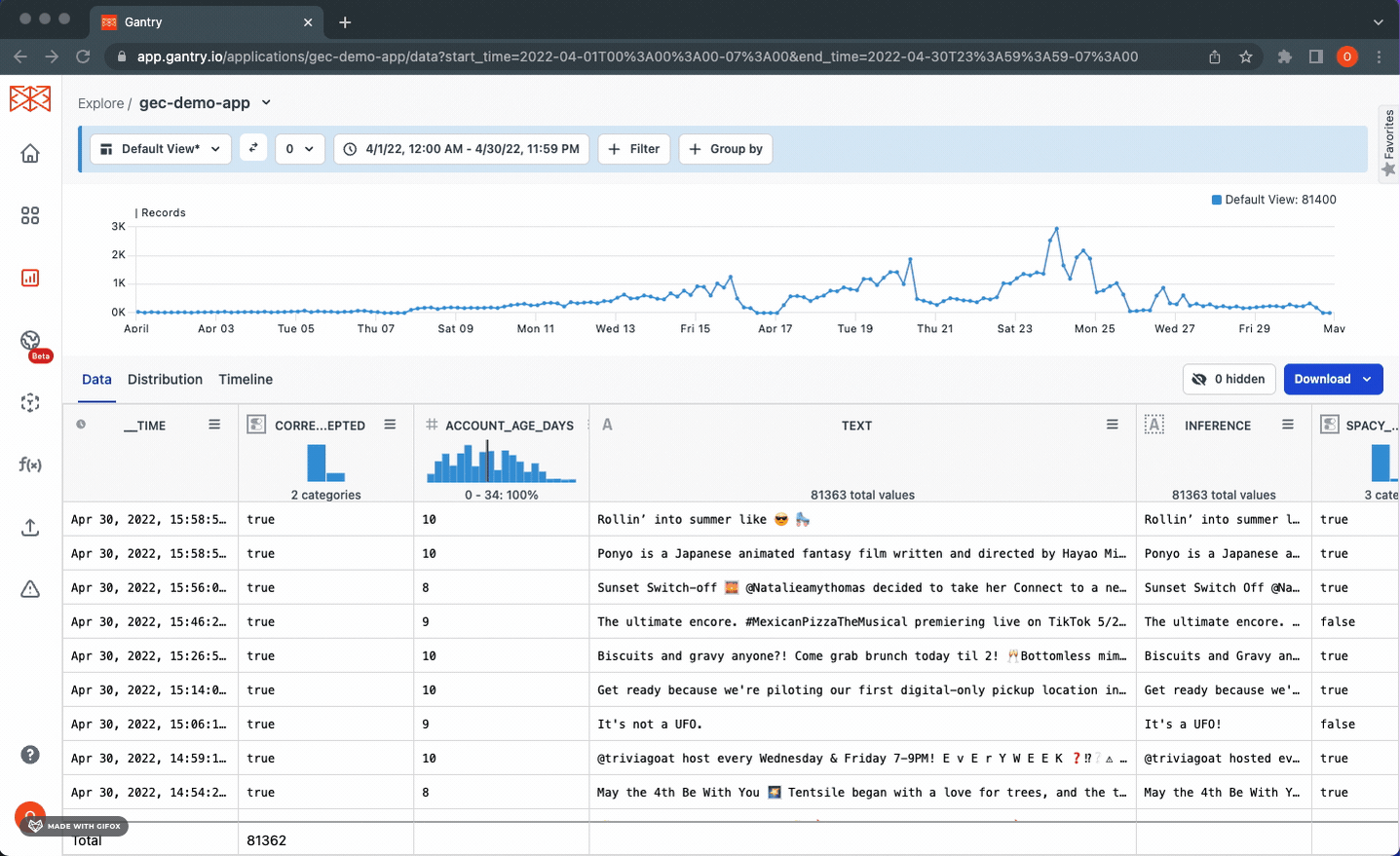Open Chrome profile avatar
Screen dimensions: 1400x856
(x=1347, y=56)
